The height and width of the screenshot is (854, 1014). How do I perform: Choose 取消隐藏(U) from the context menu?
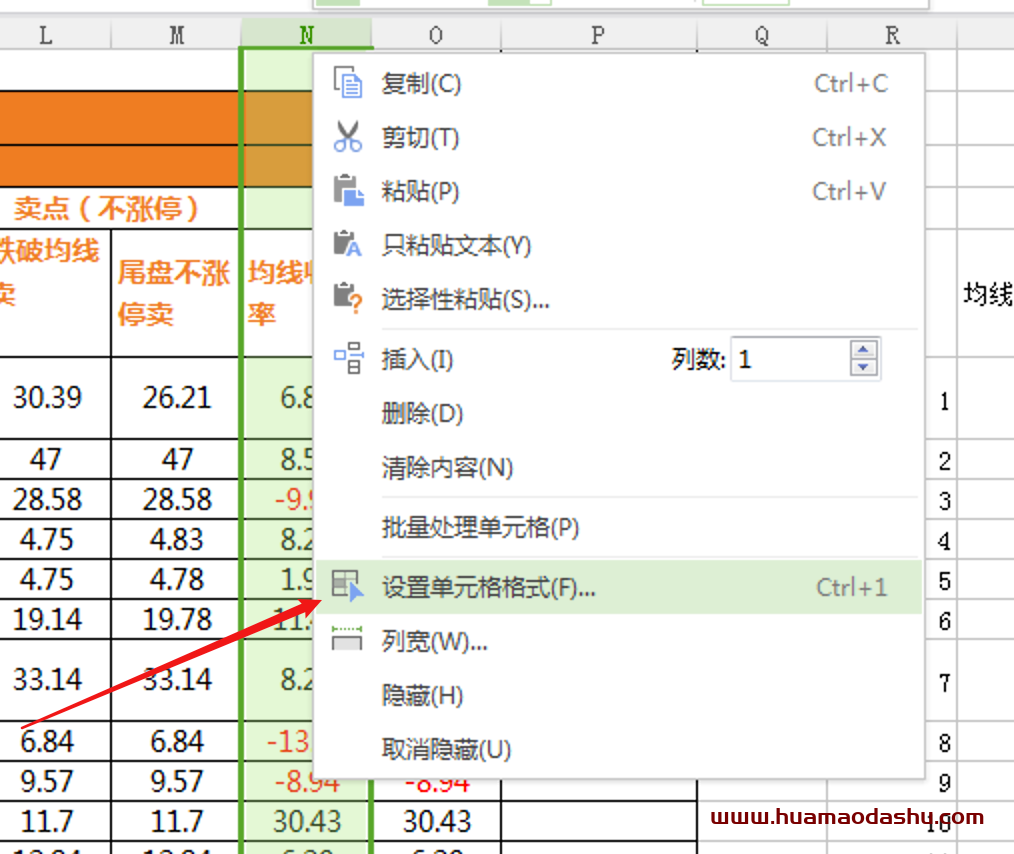[x=618, y=749]
